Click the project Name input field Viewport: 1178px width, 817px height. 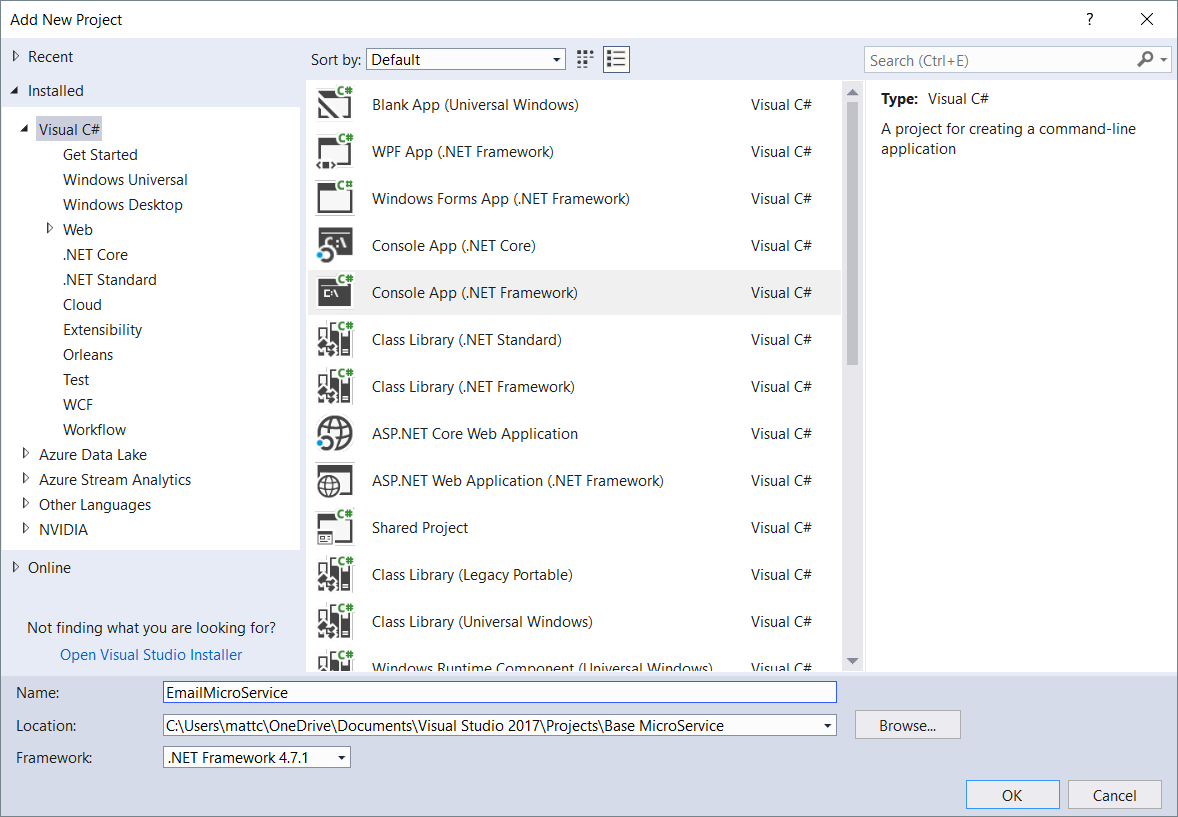500,692
